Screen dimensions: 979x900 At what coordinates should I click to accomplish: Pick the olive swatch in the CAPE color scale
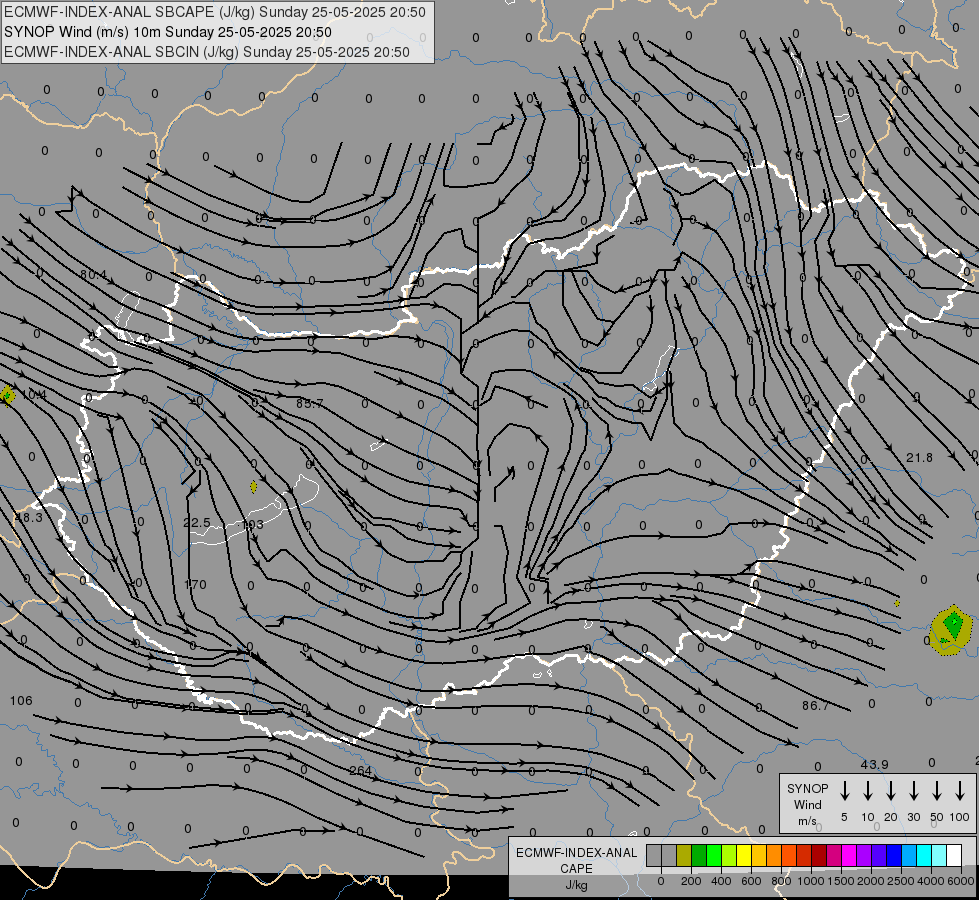[684, 855]
